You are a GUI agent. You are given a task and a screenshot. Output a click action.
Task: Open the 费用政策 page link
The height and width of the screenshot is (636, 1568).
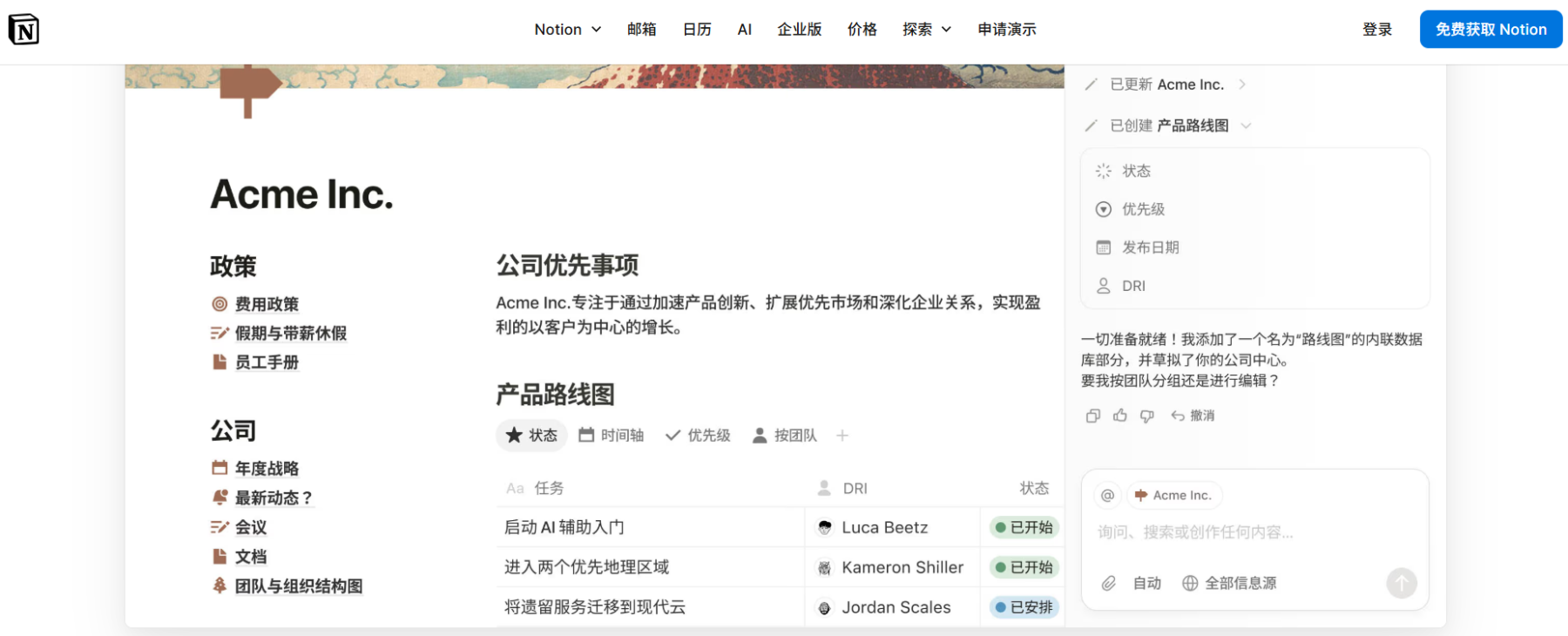pyautogui.click(x=267, y=304)
